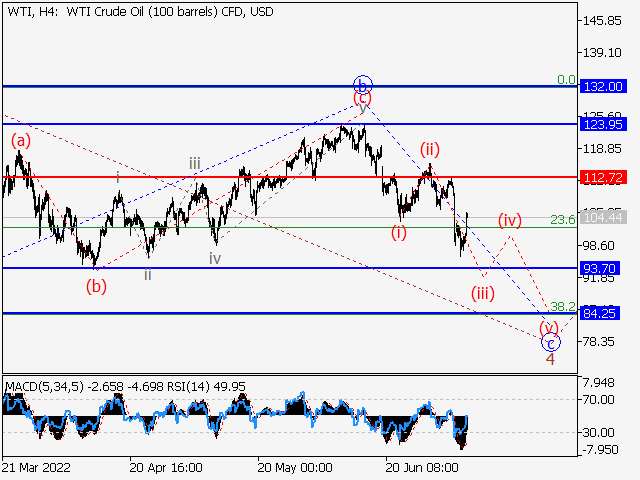The width and height of the screenshot is (640, 480).
Task: Click the chart title 'WTI, H4: WTI Crude Oil'
Action: 76,12
